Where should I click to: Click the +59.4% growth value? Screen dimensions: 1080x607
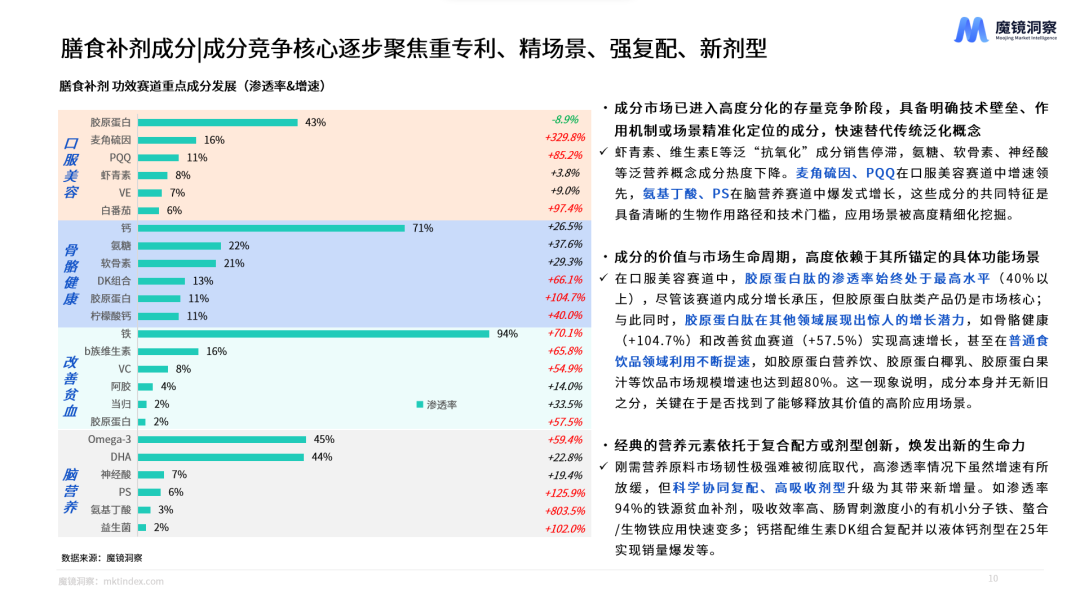pyautogui.click(x=565, y=440)
